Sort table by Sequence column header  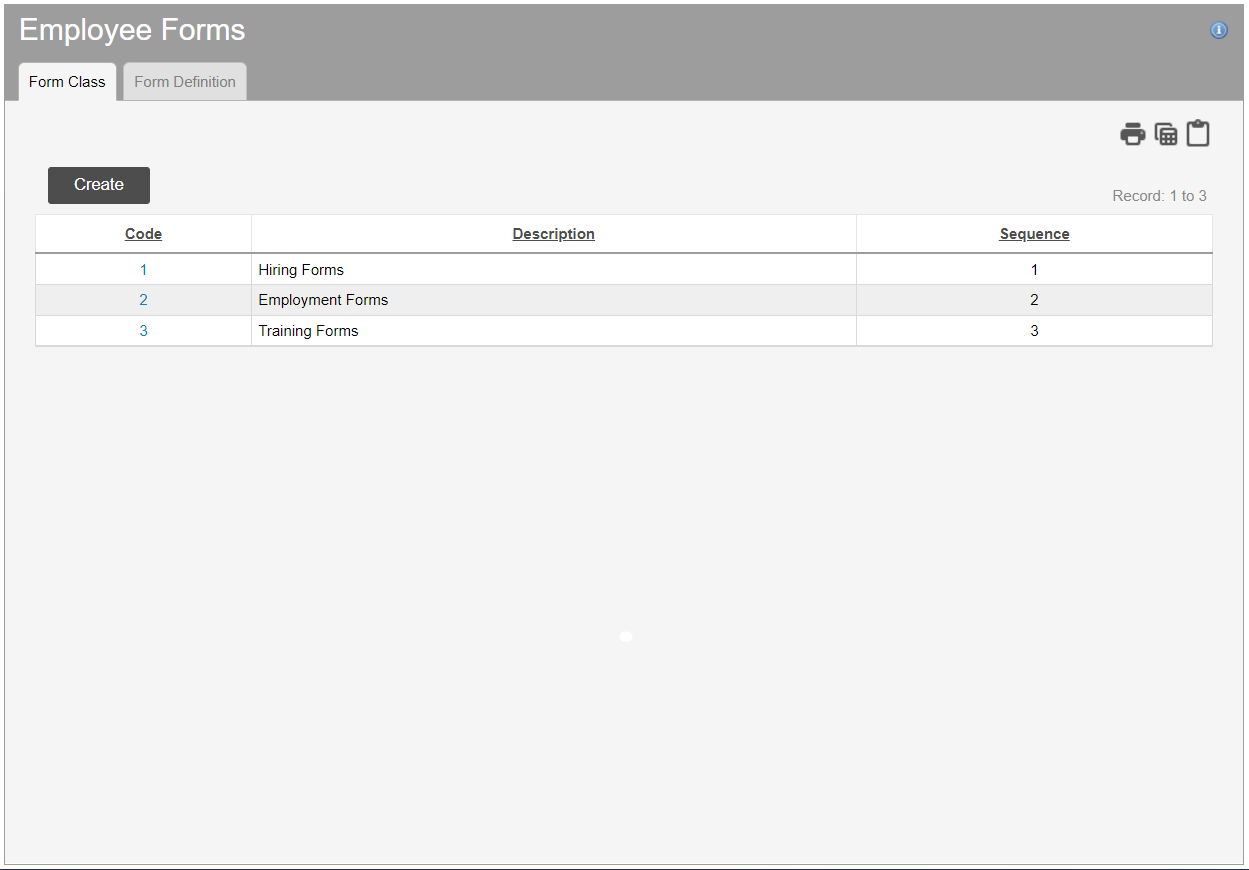click(x=1034, y=234)
